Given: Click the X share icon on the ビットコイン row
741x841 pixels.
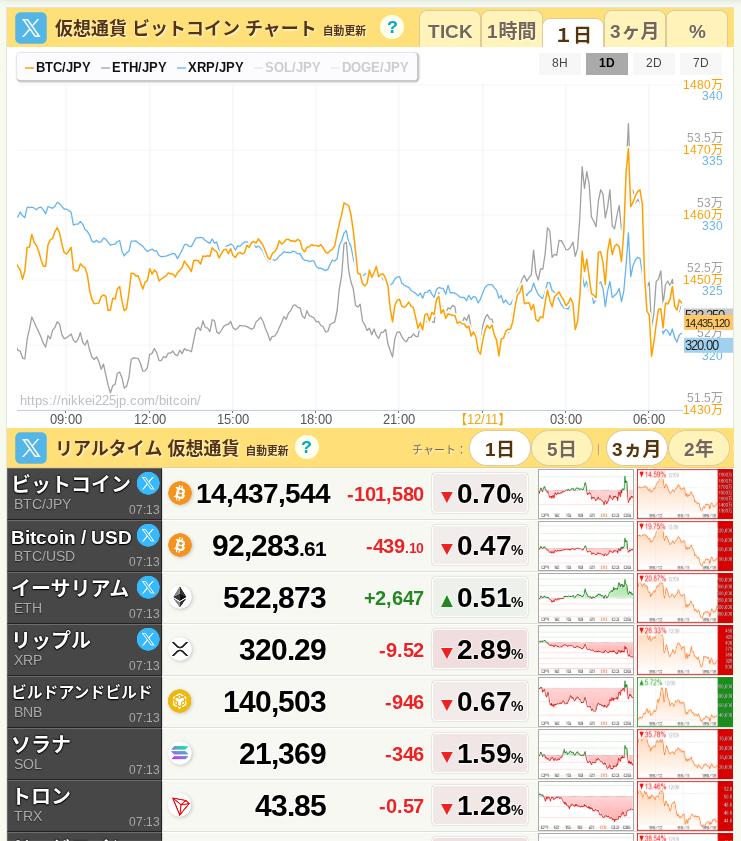Looking at the screenshot, I should 148,484.
